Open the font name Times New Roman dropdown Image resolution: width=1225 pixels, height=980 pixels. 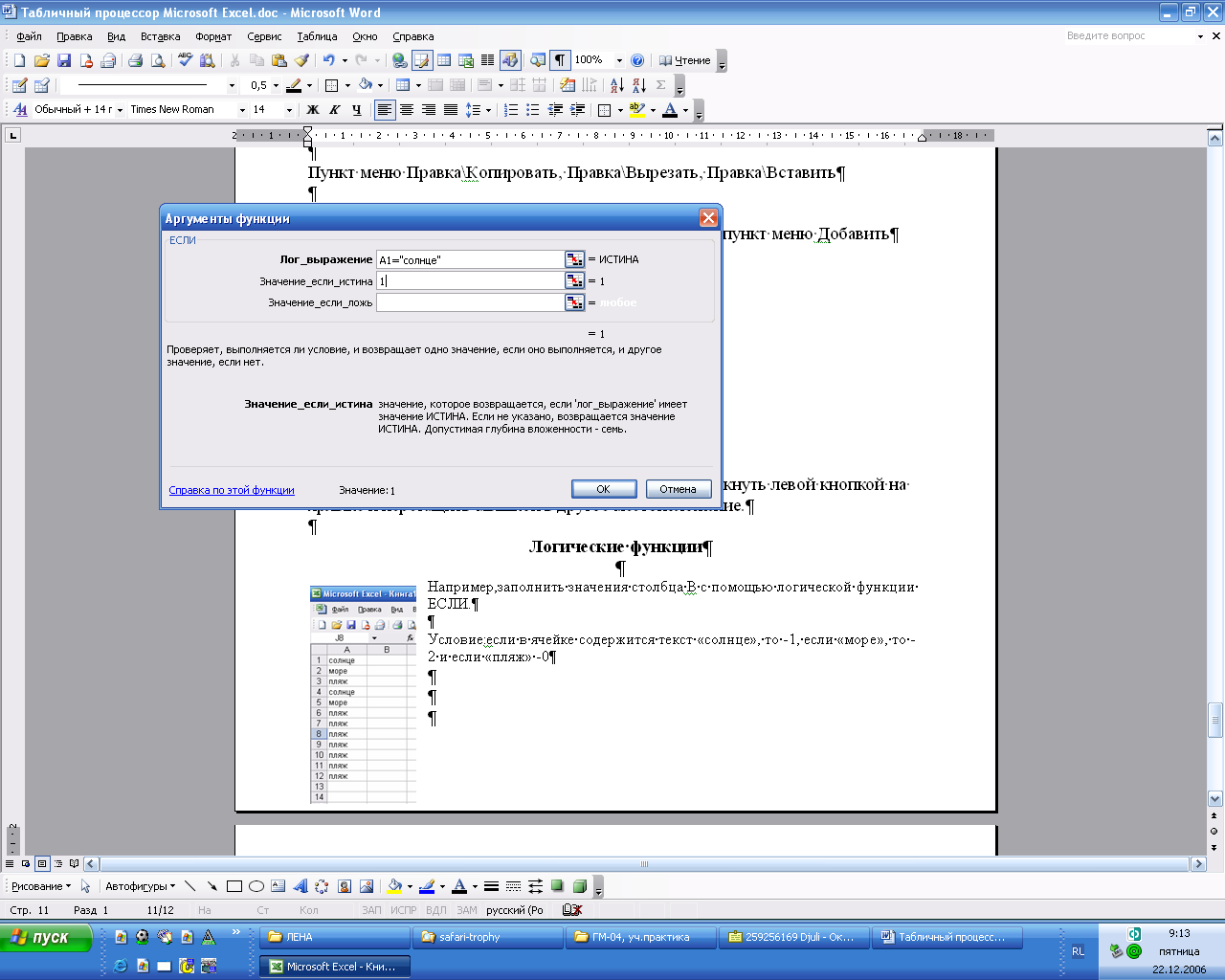point(242,110)
